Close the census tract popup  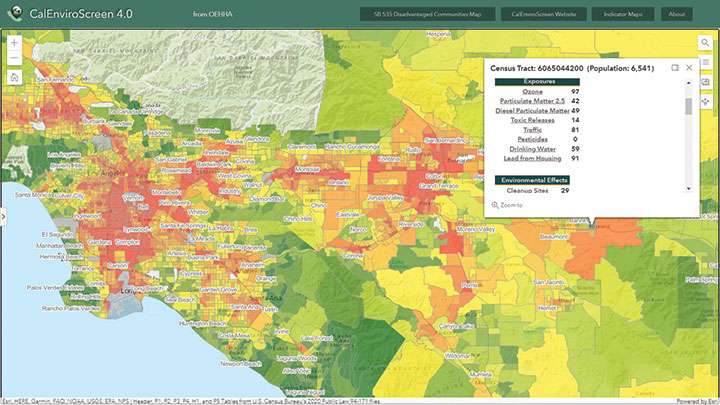coord(689,67)
